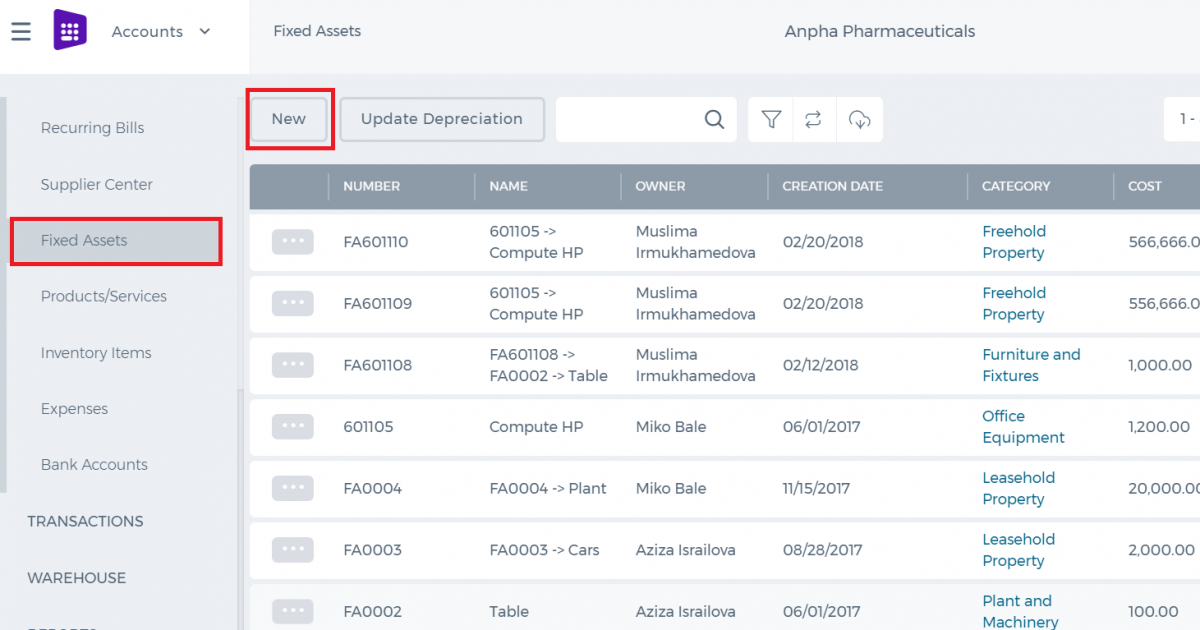Click cost value 1,000.00
This screenshot has height=630, width=1200.
point(1160,365)
